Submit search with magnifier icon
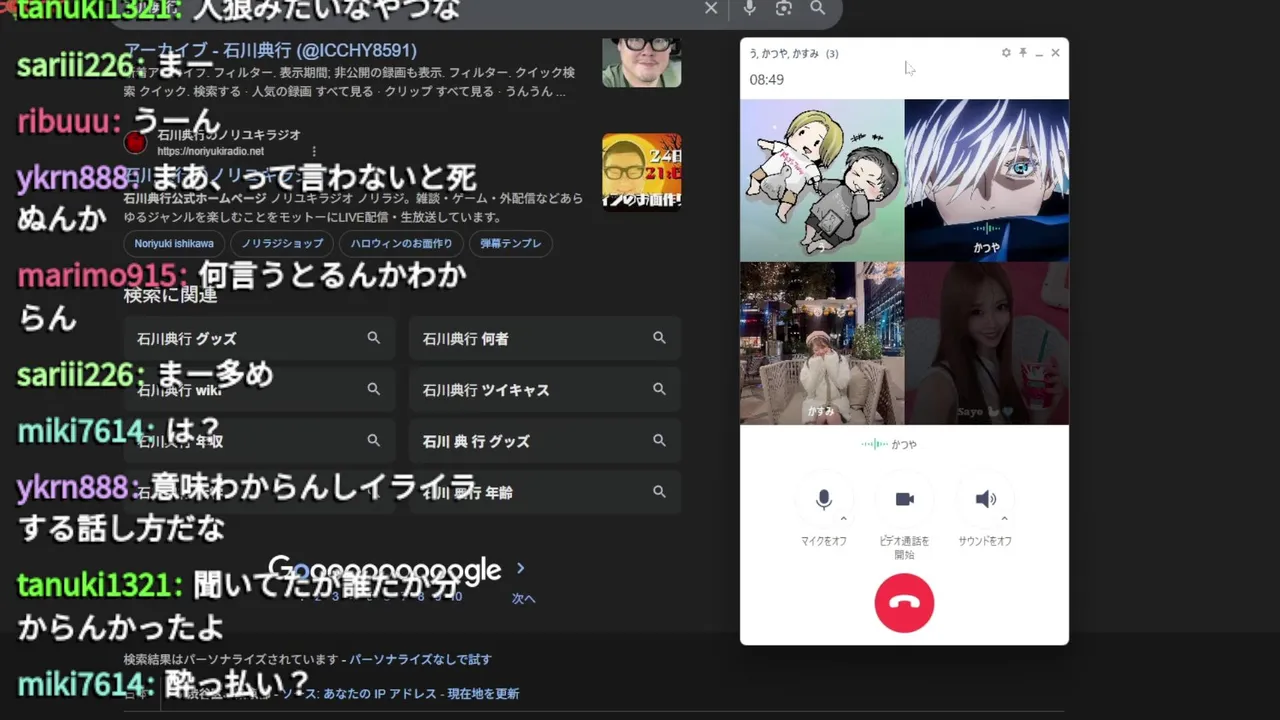The height and width of the screenshot is (720, 1280). 818,8
